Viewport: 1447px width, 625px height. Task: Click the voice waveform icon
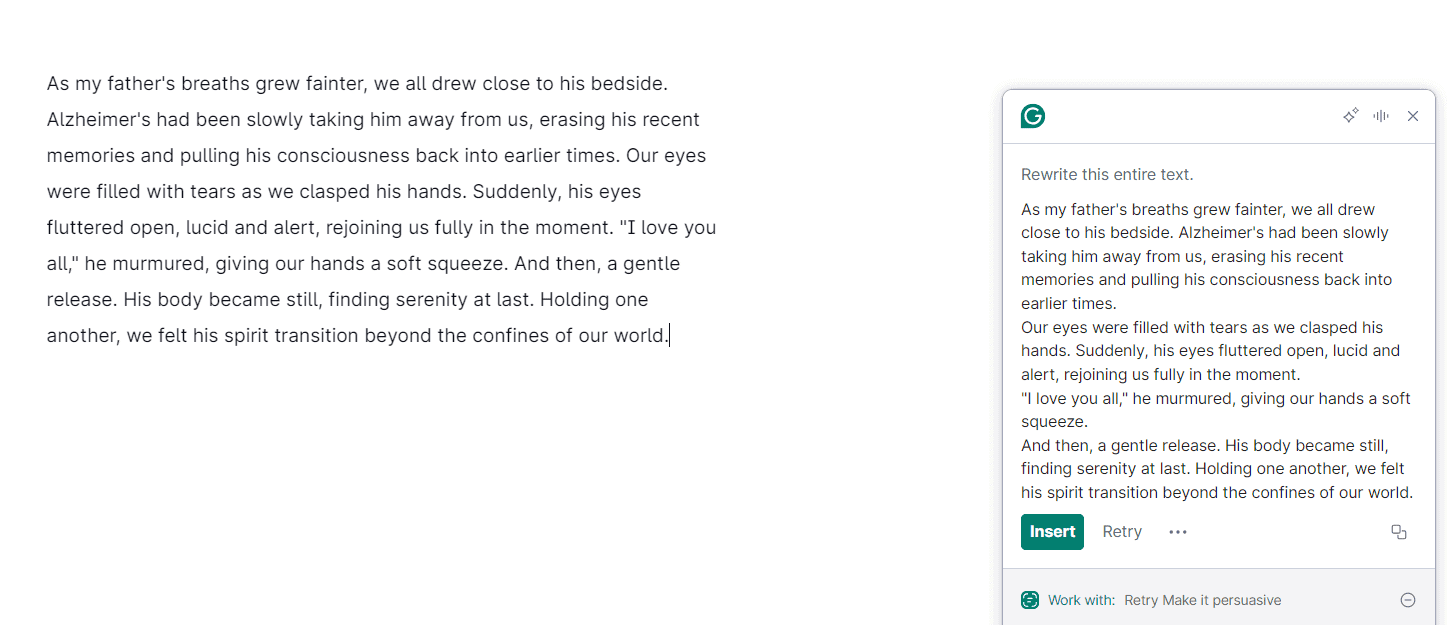tap(1381, 116)
